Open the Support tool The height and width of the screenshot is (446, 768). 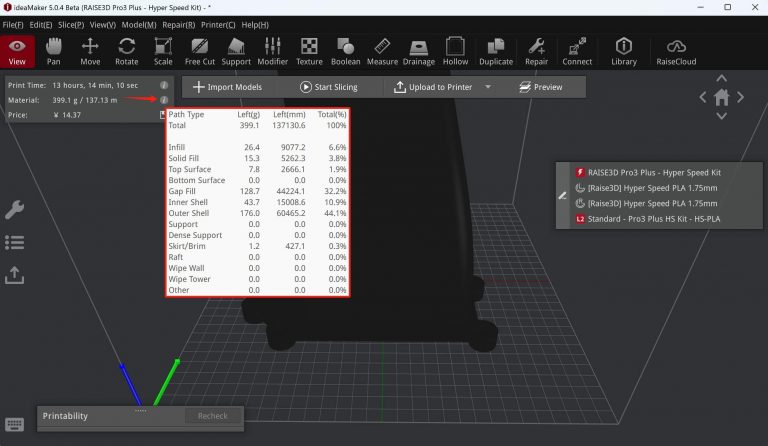[236, 52]
